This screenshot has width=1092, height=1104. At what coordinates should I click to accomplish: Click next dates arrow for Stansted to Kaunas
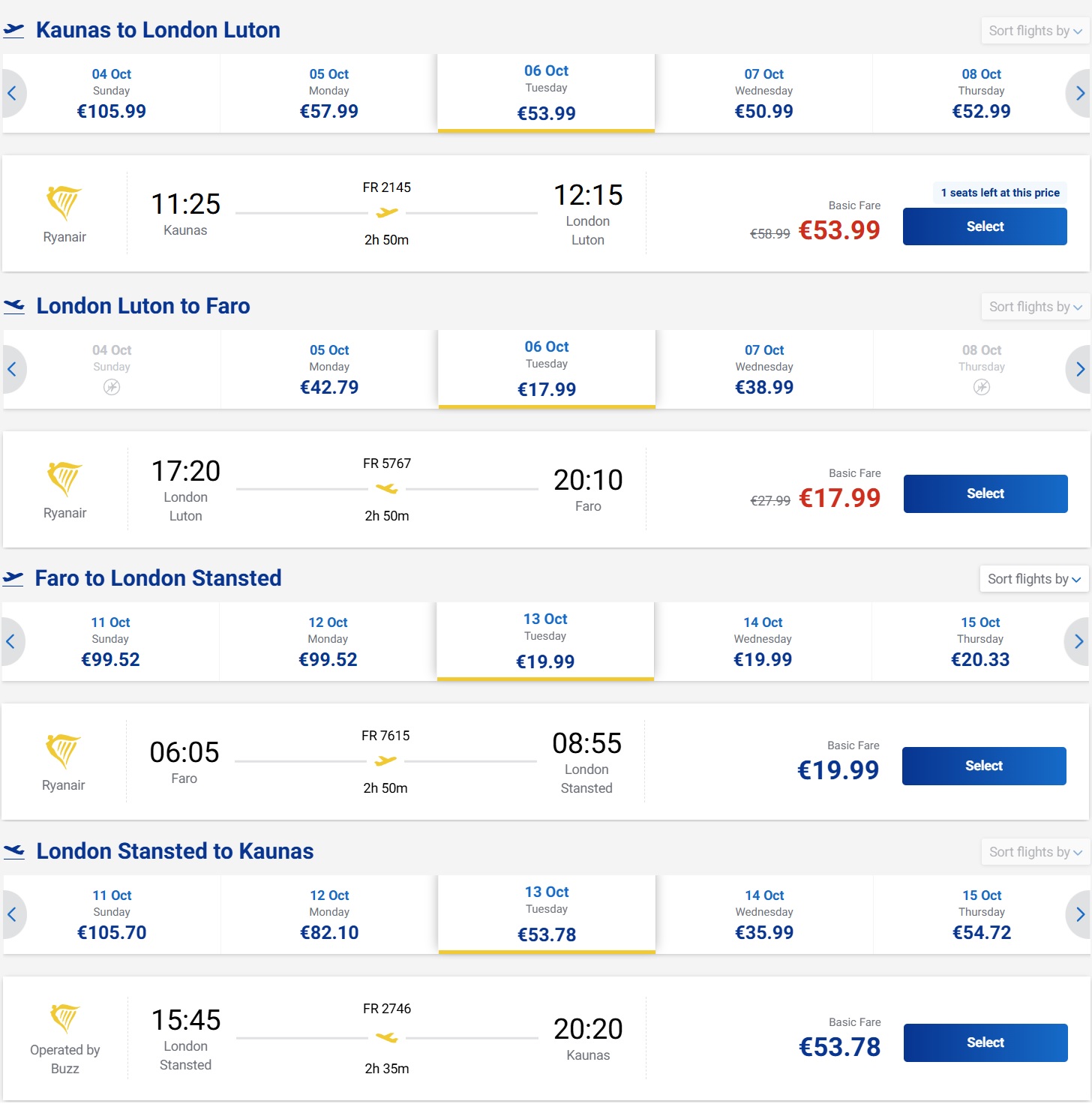tap(1078, 914)
